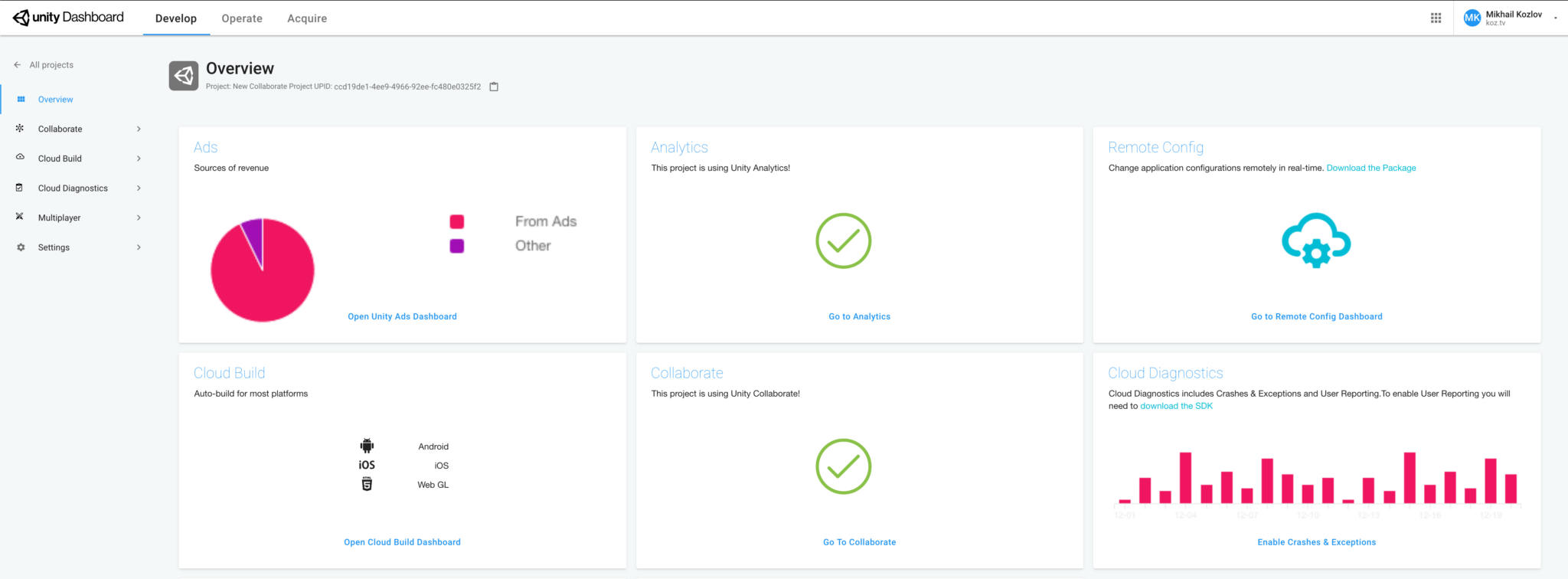Click the back arrow beside All projects
This screenshot has height=579, width=1568.
pos(17,65)
